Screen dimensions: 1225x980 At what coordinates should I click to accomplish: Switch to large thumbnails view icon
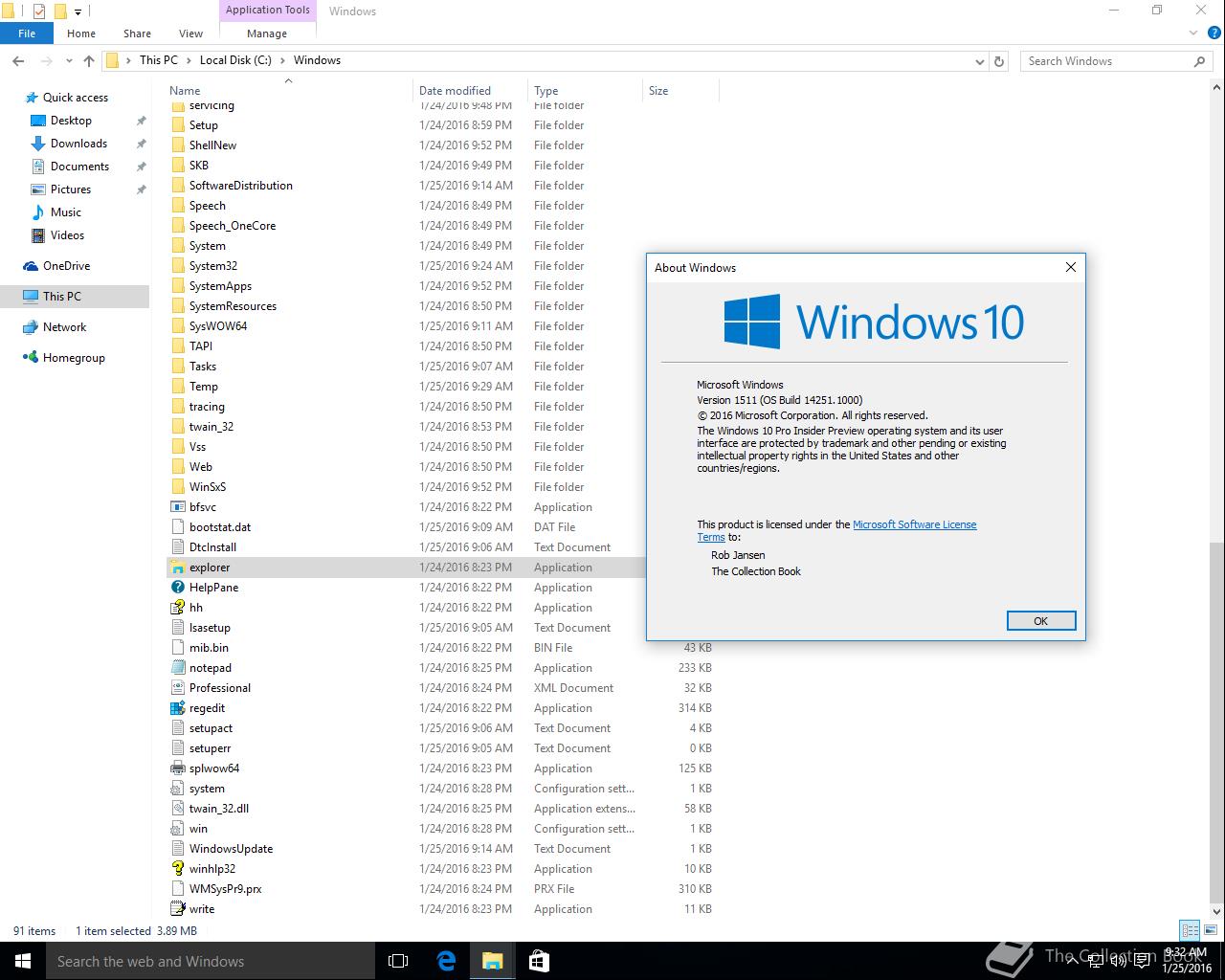pyautogui.click(x=1209, y=930)
